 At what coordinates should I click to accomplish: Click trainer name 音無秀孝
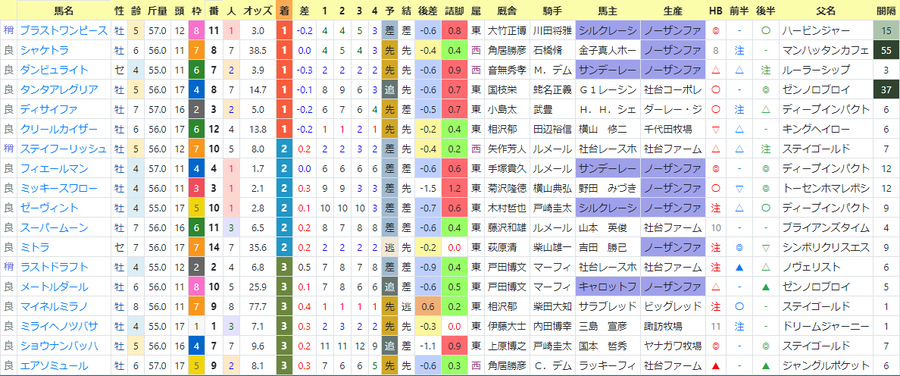tap(506, 70)
